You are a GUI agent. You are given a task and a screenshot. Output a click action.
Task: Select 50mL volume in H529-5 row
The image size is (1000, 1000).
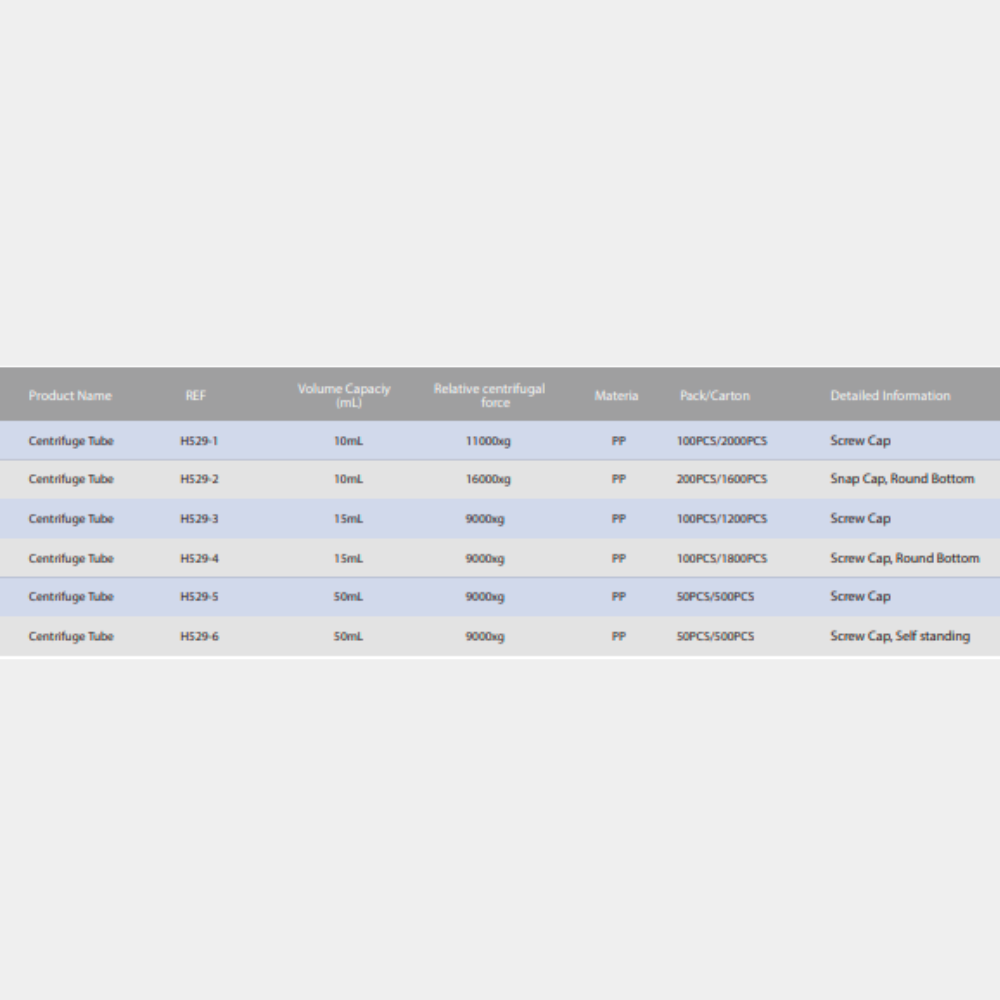(x=348, y=596)
